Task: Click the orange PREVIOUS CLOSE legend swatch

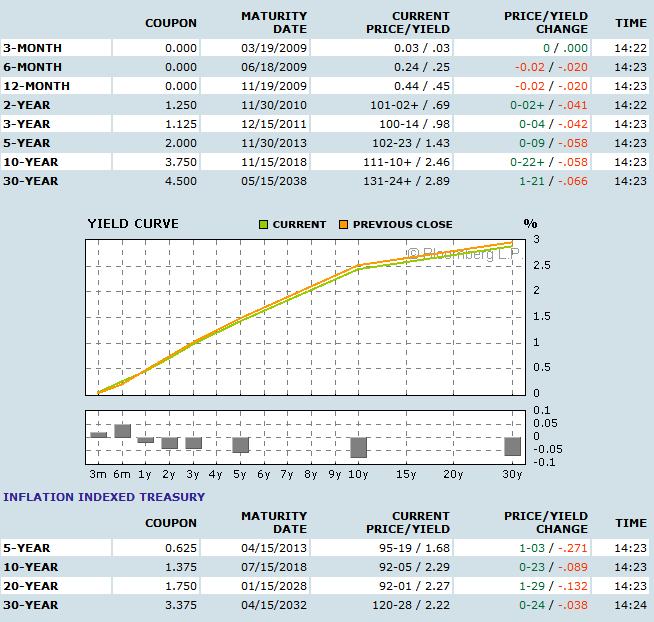Action: [x=343, y=224]
